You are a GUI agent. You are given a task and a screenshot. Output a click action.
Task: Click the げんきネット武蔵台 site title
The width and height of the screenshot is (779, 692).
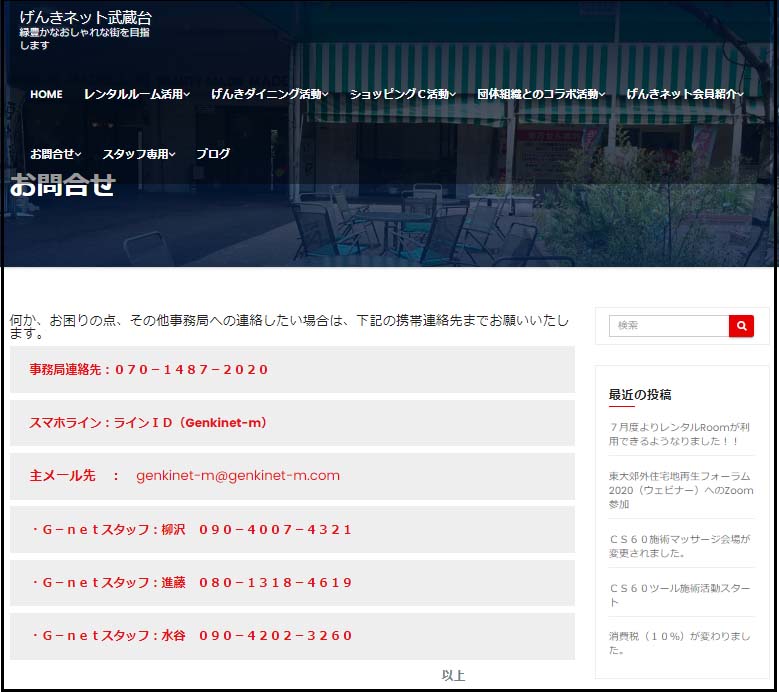(x=85, y=18)
